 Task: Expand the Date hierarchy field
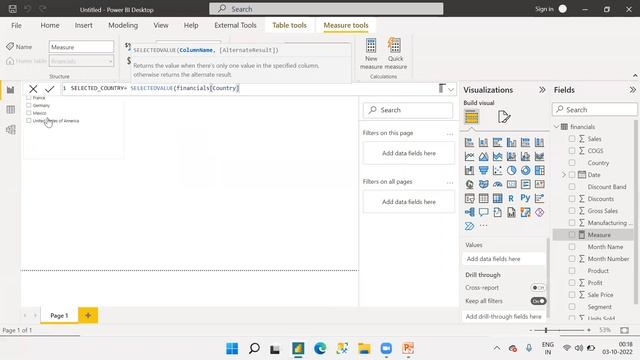click(x=564, y=175)
